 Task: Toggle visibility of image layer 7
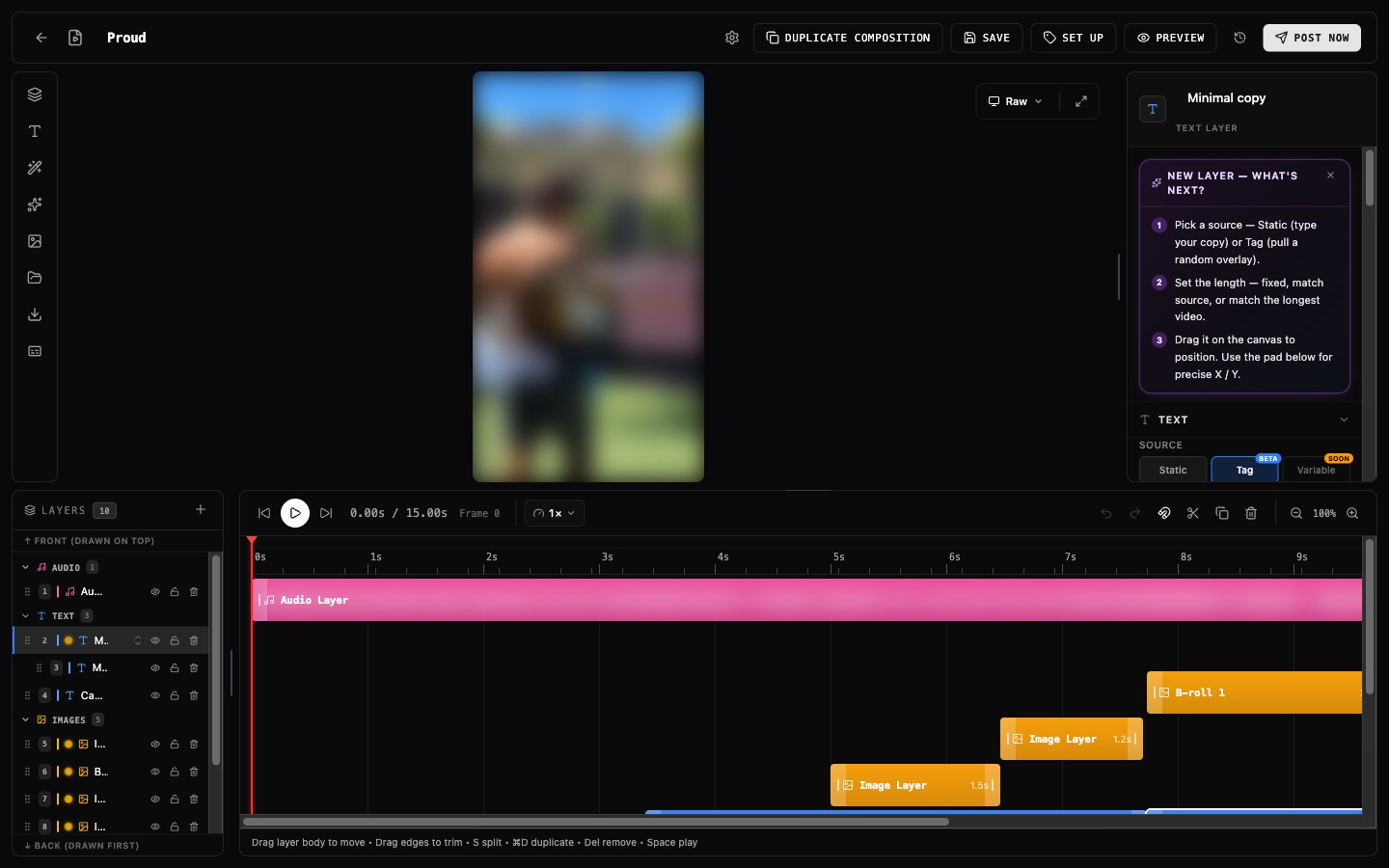(x=155, y=800)
